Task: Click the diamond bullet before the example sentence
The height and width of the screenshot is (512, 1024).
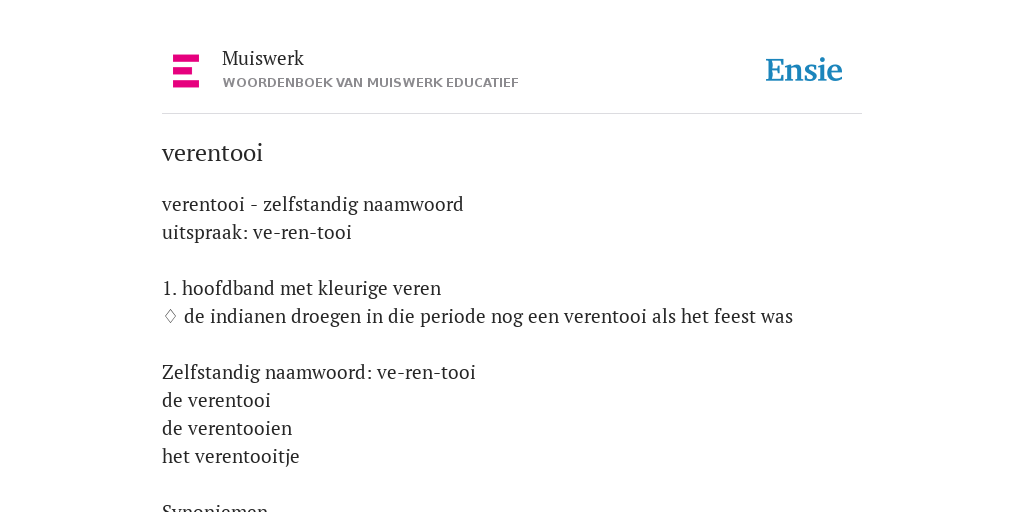Action: coord(170,317)
